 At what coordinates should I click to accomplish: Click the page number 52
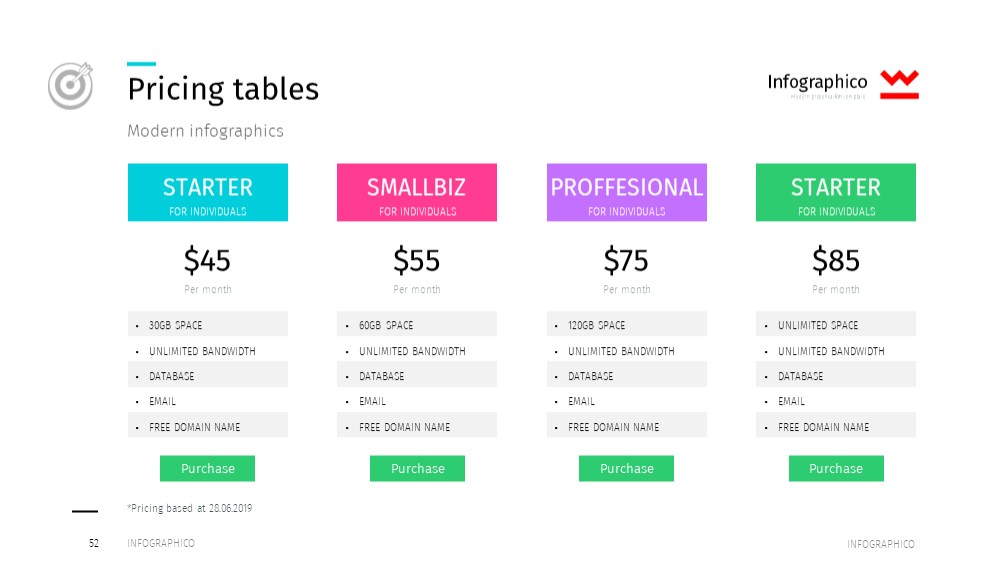[x=94, y=543]
